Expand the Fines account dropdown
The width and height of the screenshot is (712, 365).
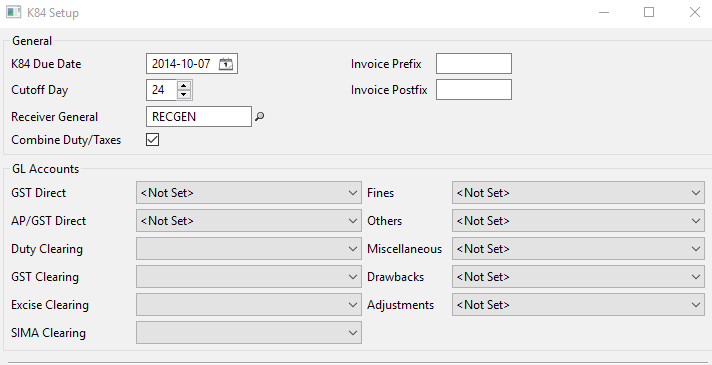point(578,192)
